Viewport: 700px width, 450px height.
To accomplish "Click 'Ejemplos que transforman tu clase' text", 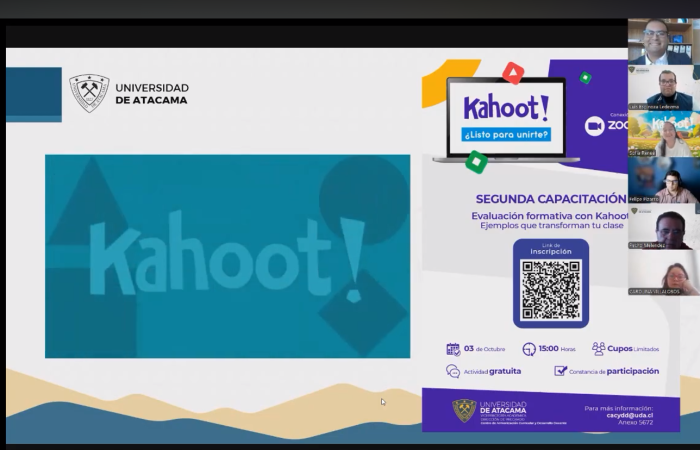I will tap(552, 225).
